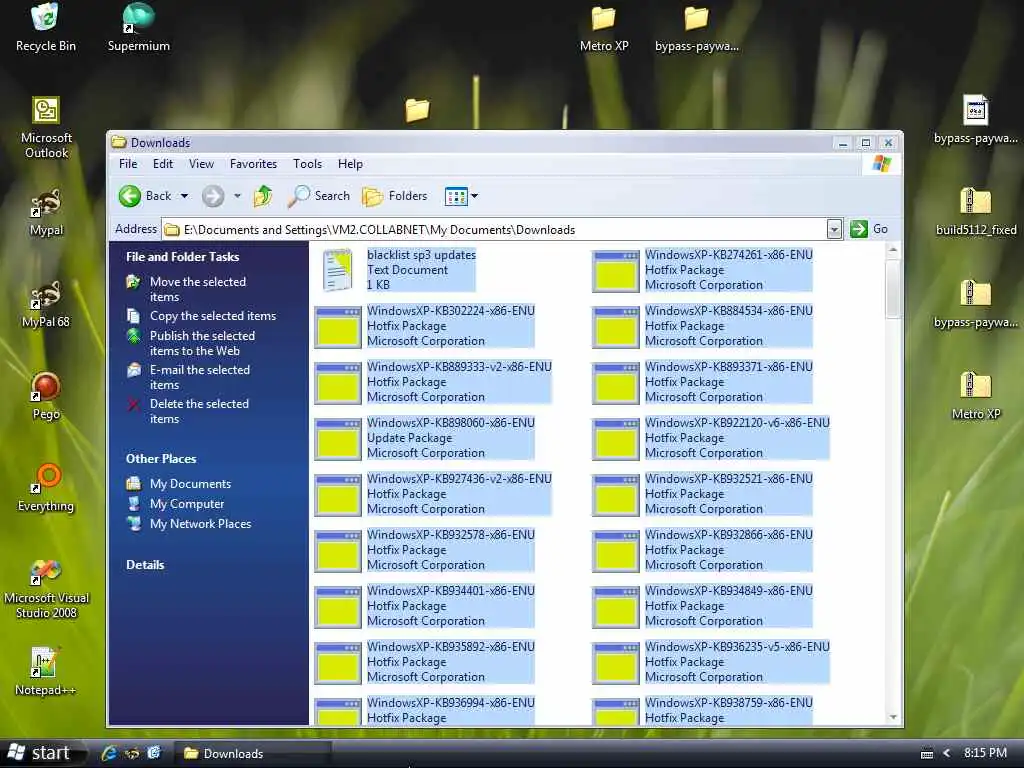Click the WindowsXP-KB938759-x86-ENU file name
Image resolution: width=1024 pixels, height=768 pixels.
729,703
